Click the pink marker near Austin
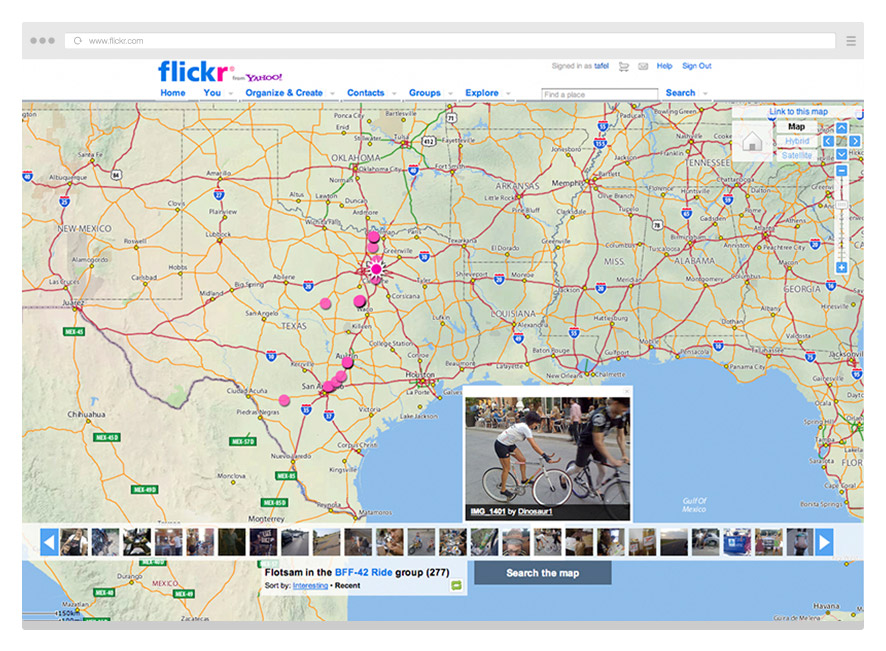Image resolution: width=886 pixels, height=651 pixels. 348,363
